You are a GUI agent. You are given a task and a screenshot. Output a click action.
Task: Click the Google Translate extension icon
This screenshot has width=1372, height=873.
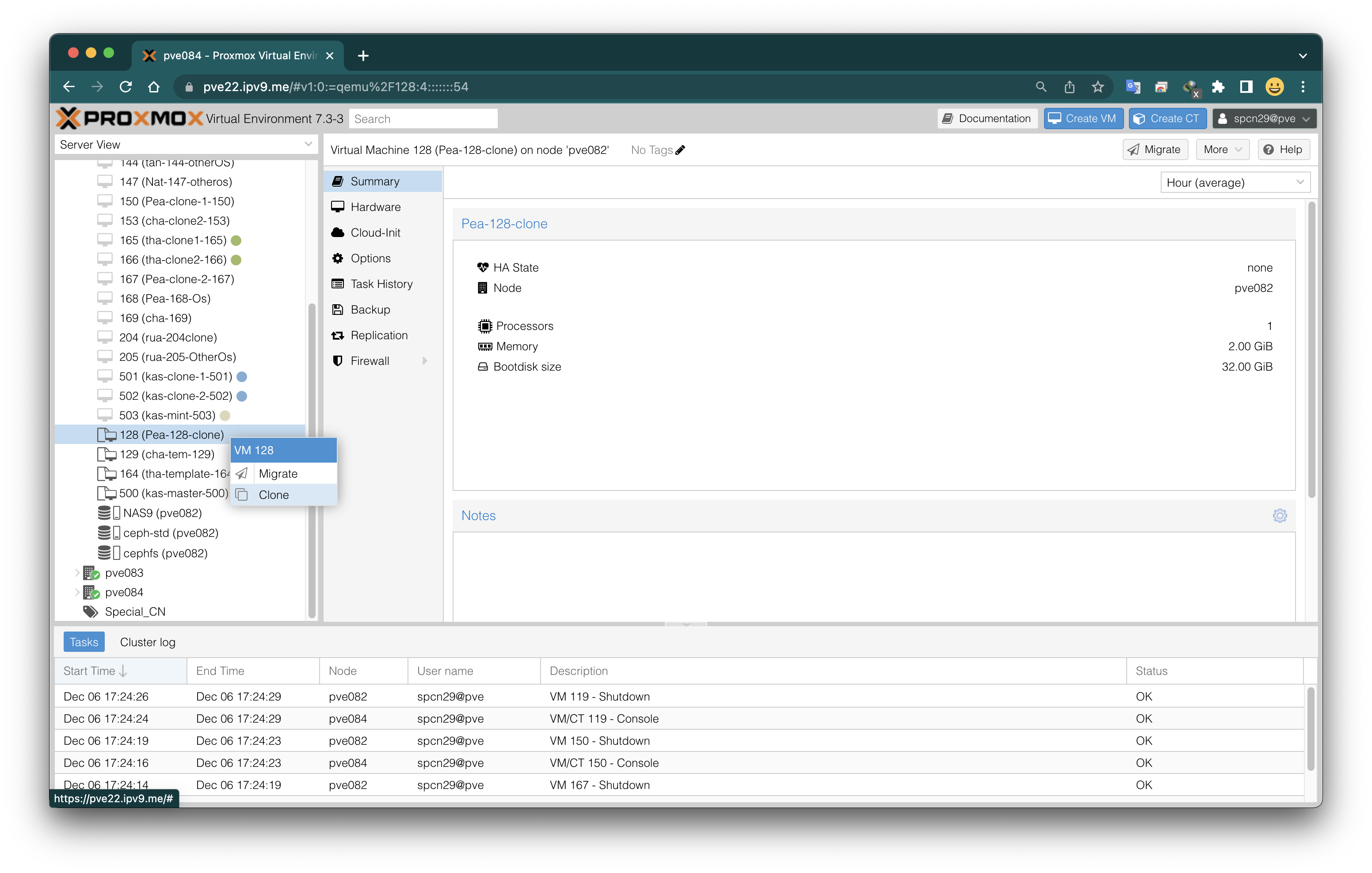pyautogui.click(x=1133, y=87)
